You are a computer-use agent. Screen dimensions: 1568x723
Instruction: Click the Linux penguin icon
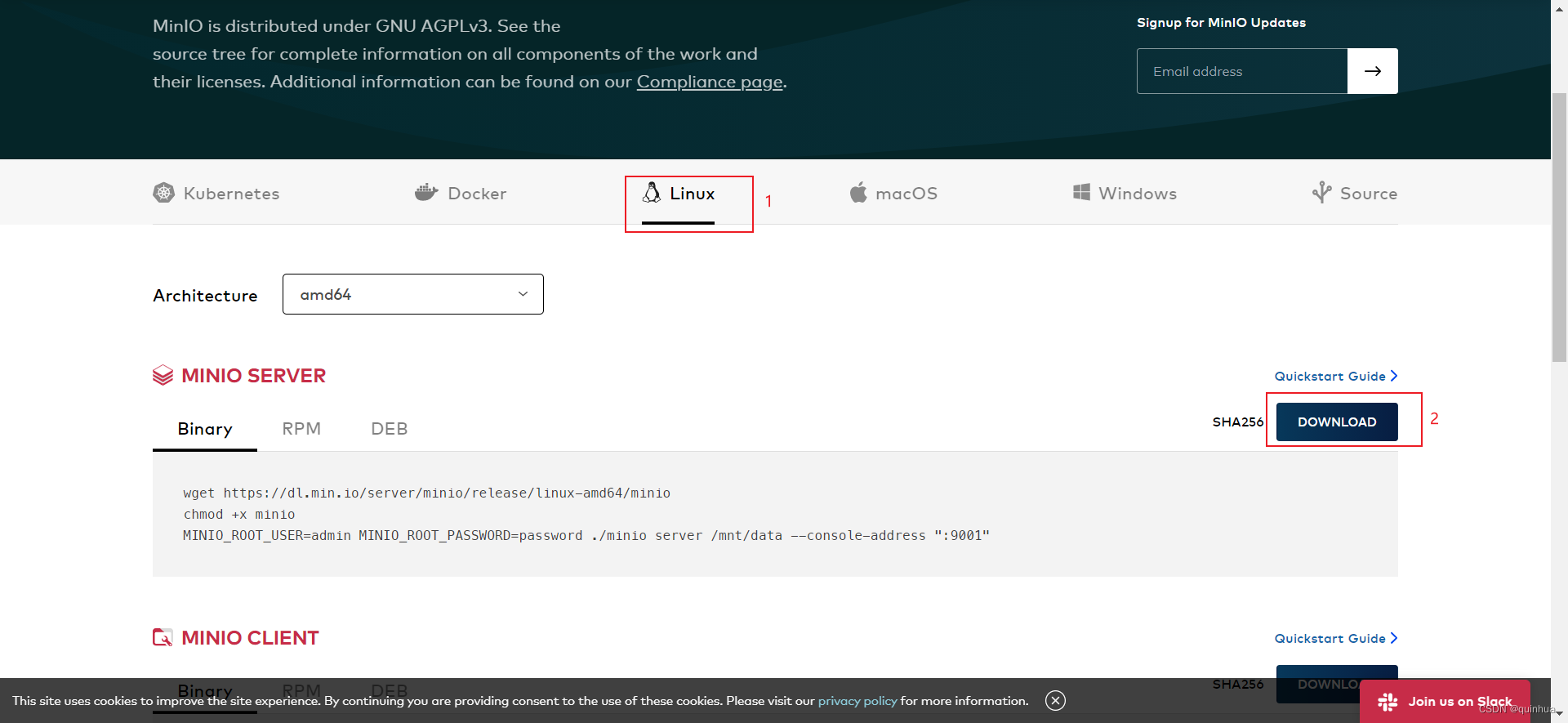pos(652,193)
